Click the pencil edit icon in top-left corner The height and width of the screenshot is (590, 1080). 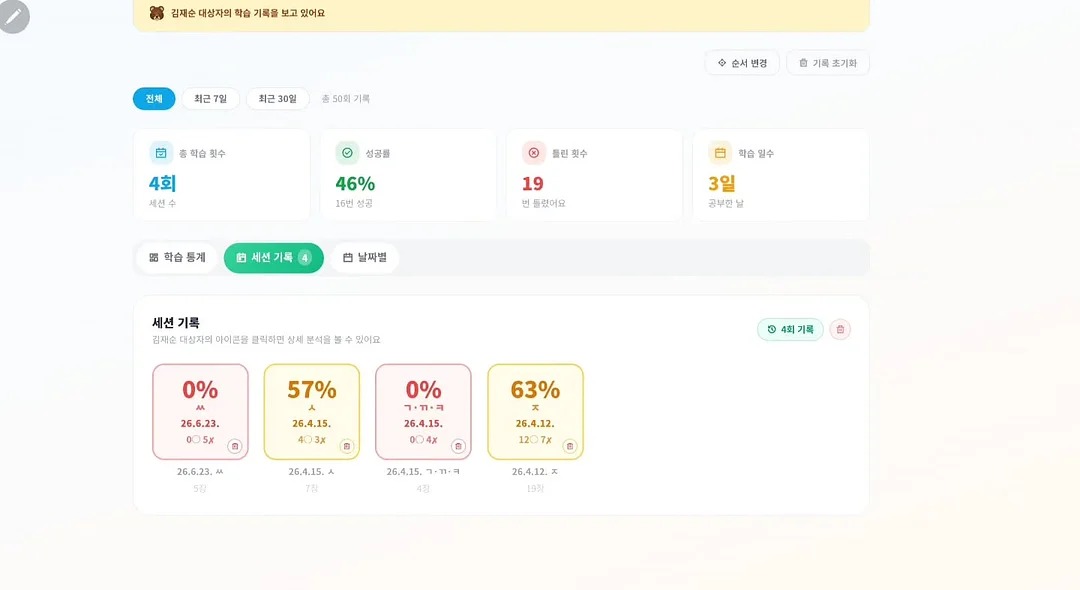[14, 17]
